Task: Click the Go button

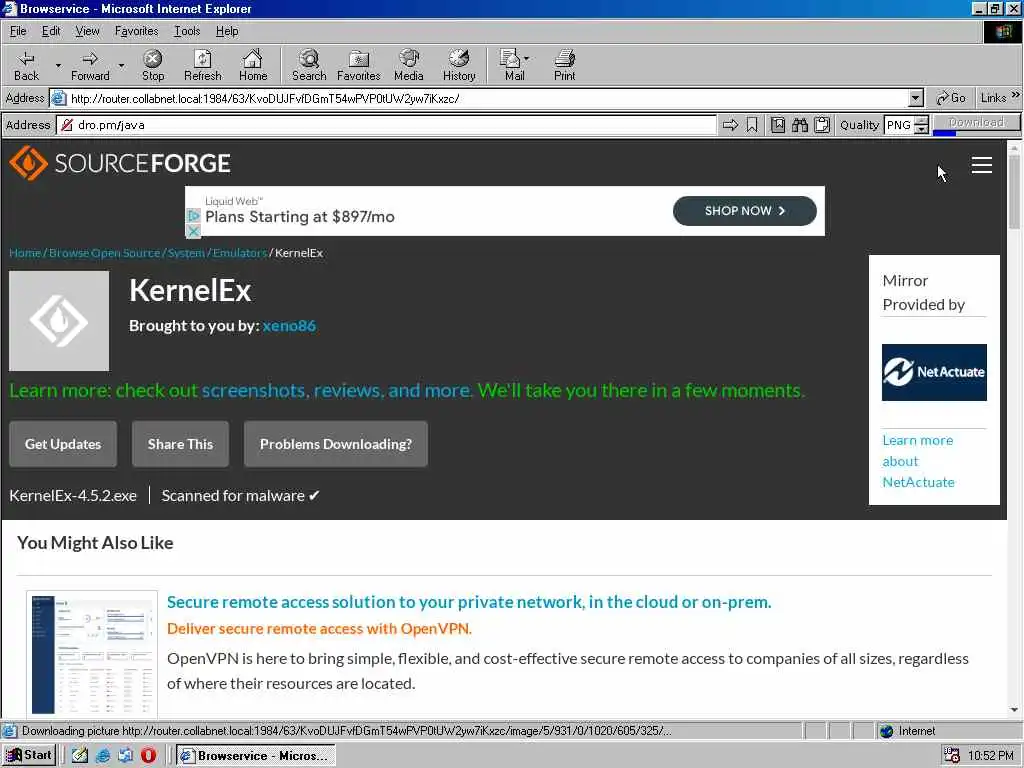Action: 950,98
